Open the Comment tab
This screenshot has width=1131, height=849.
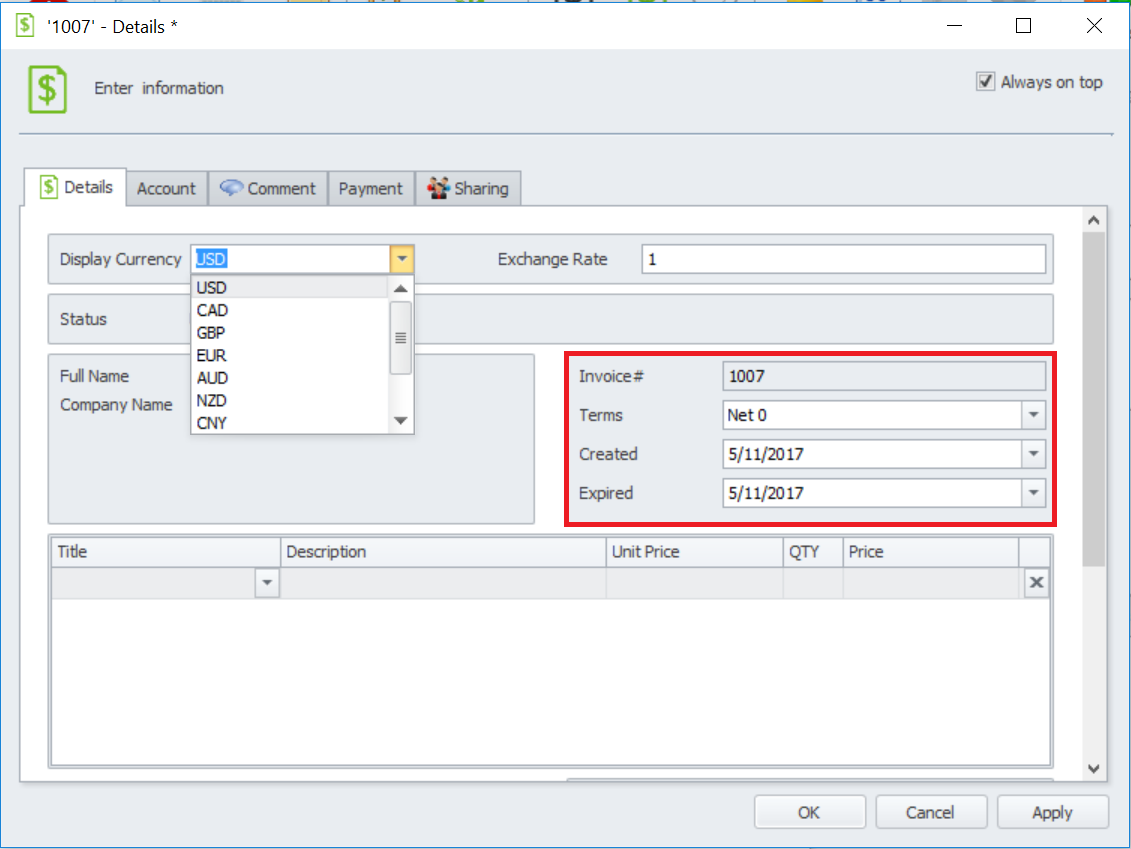tap(268, 188)
